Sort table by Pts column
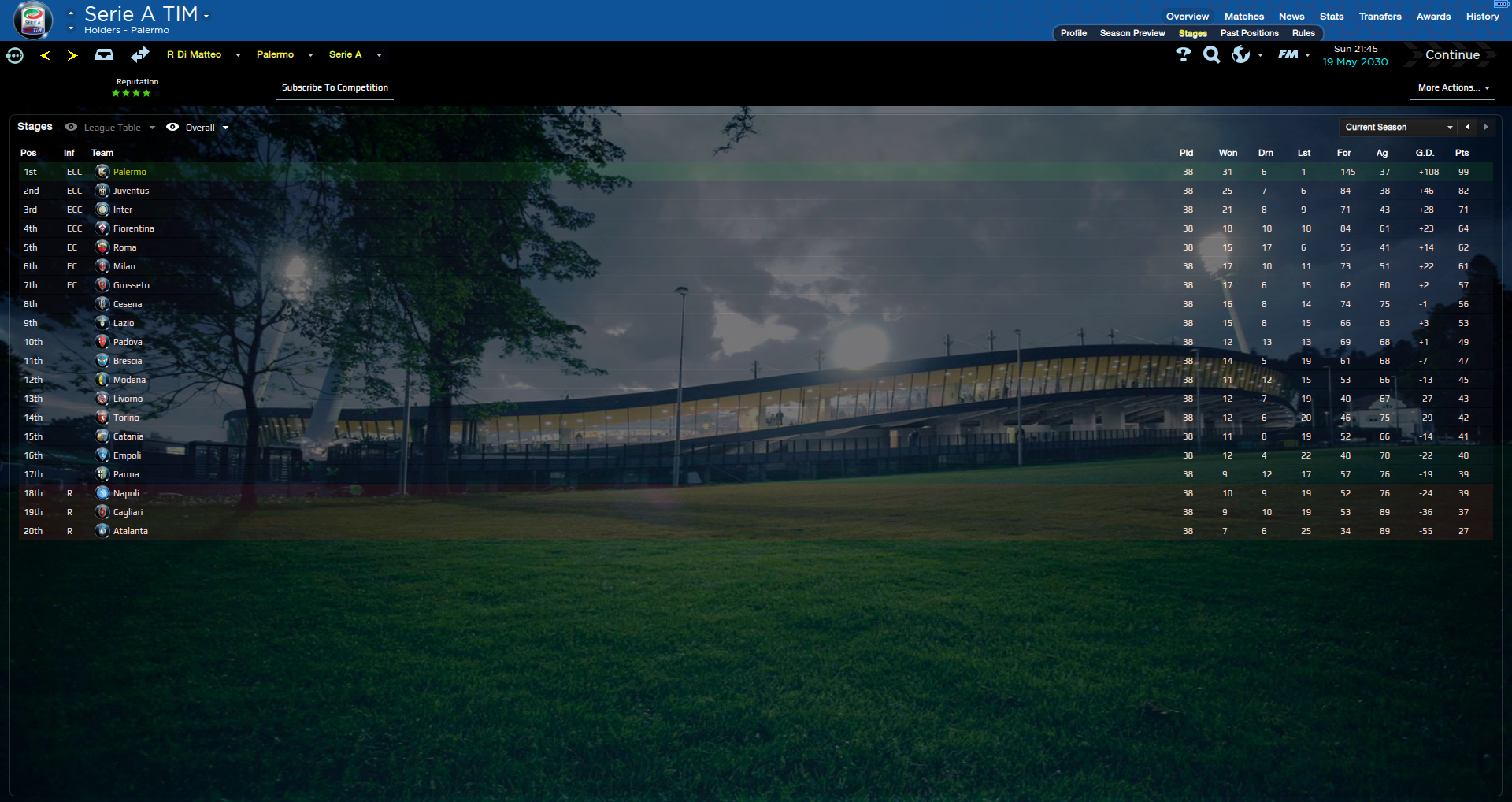1512x802 pixels. [x=1462, y=153]
